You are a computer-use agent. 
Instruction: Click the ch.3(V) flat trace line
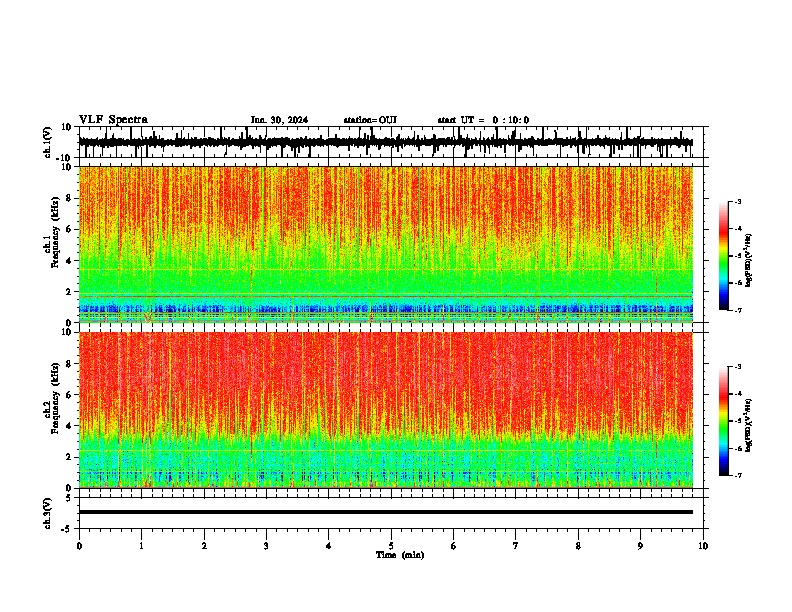386,512
